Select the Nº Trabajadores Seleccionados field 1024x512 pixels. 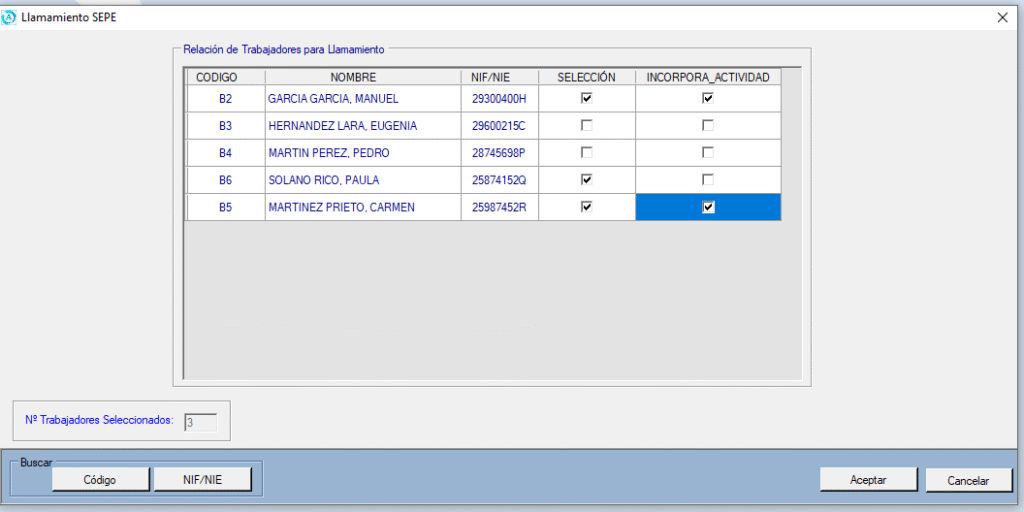coord(200,422)
